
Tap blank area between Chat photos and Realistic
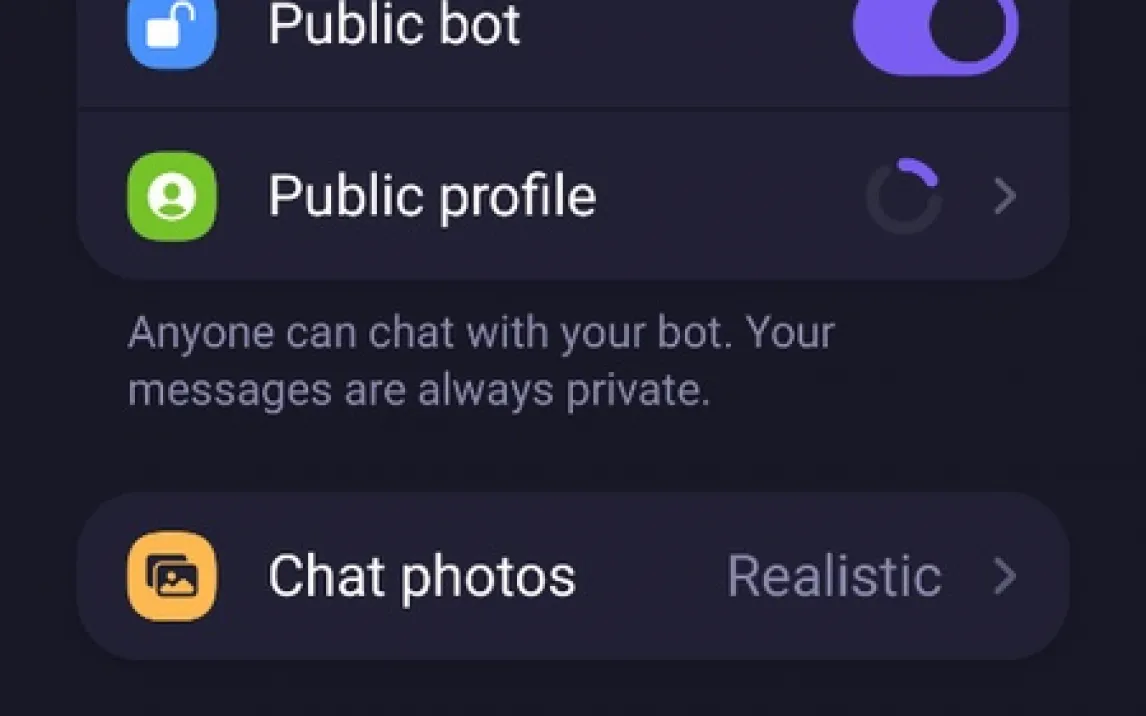pyautogui.click(x=650, y=576)
